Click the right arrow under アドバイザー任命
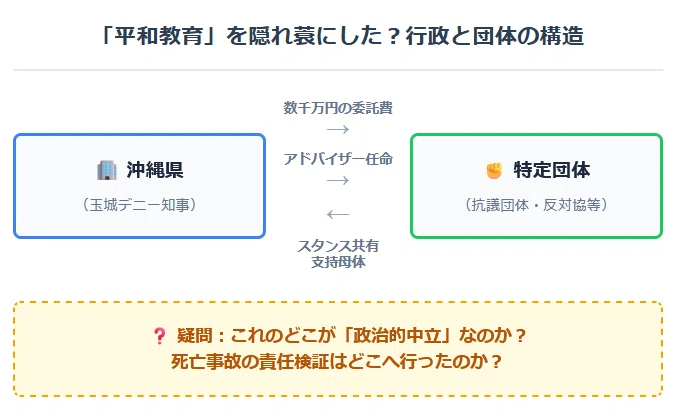This screenshot has width=682, height=419. tap(338, 181)
